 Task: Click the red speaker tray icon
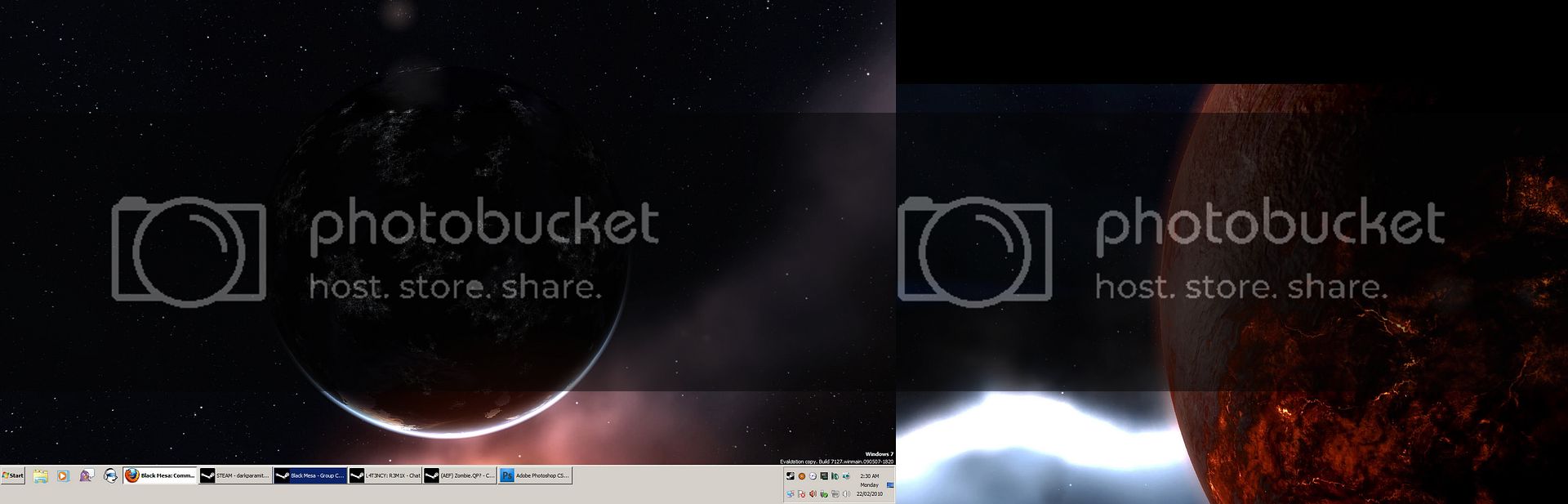813,494
